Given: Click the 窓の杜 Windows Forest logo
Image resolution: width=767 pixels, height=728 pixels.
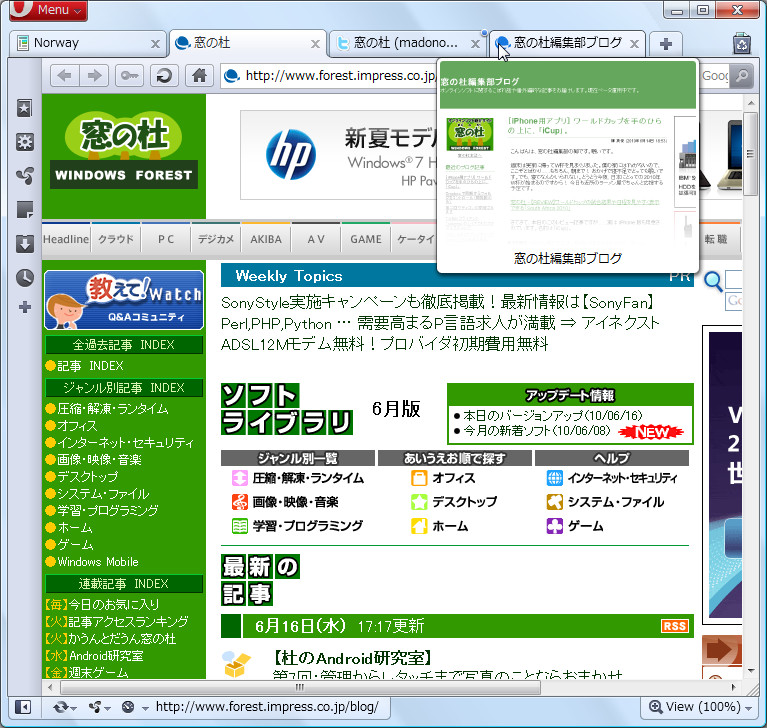Looking at the screenshot, I should coord(124,151).
